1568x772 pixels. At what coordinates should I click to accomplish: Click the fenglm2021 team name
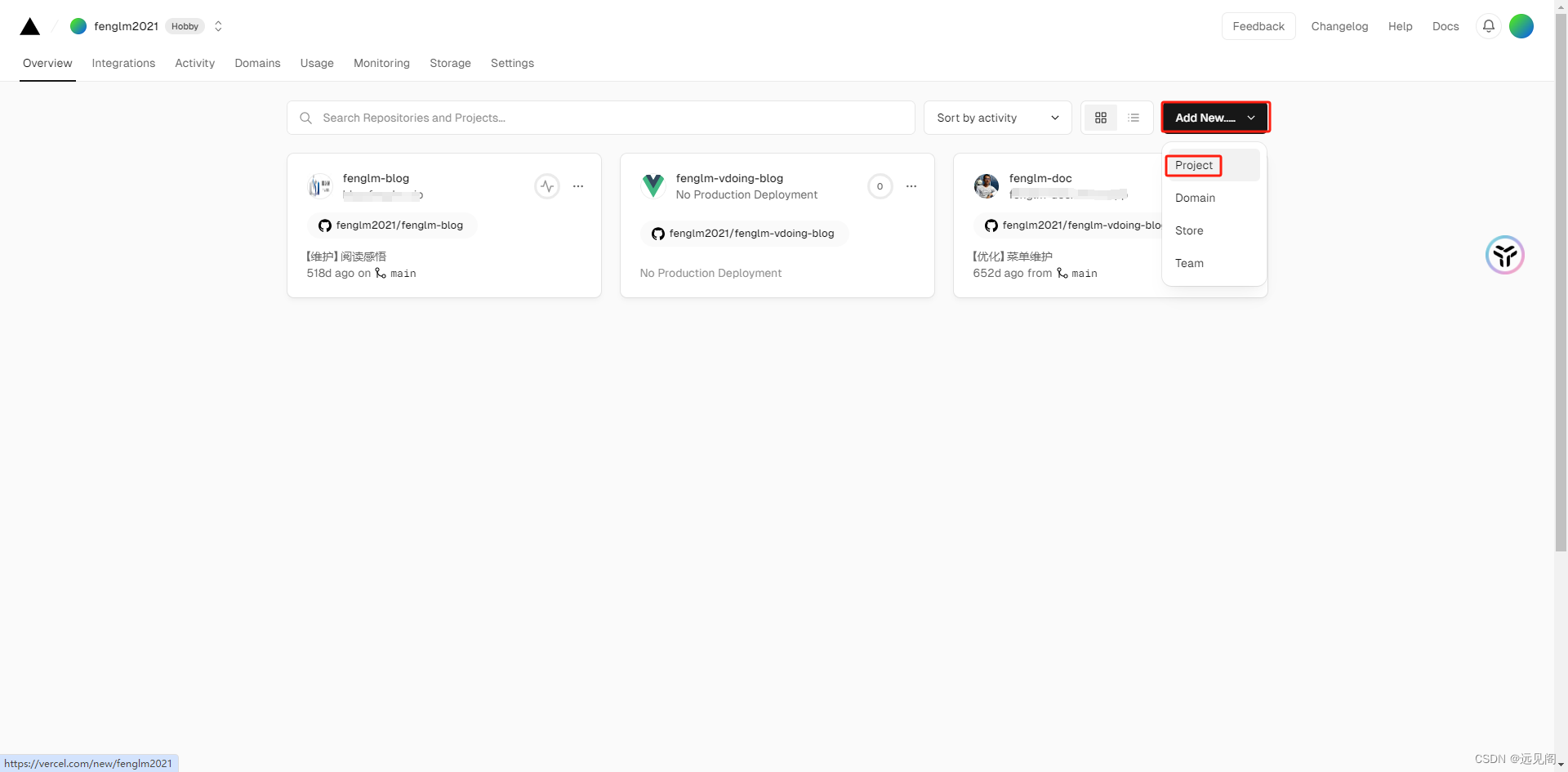[126, 26]
